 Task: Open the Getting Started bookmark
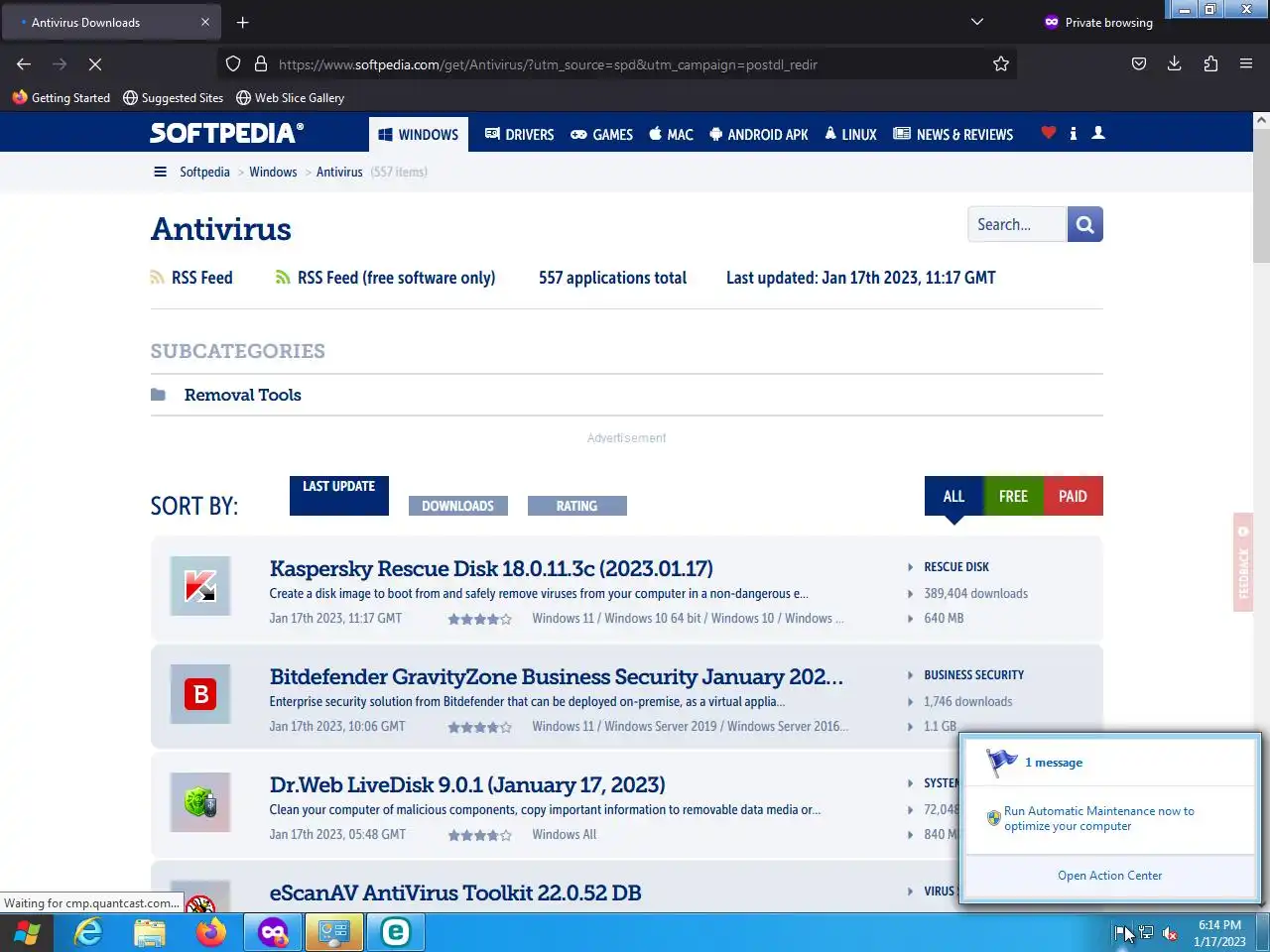point(62,97)
